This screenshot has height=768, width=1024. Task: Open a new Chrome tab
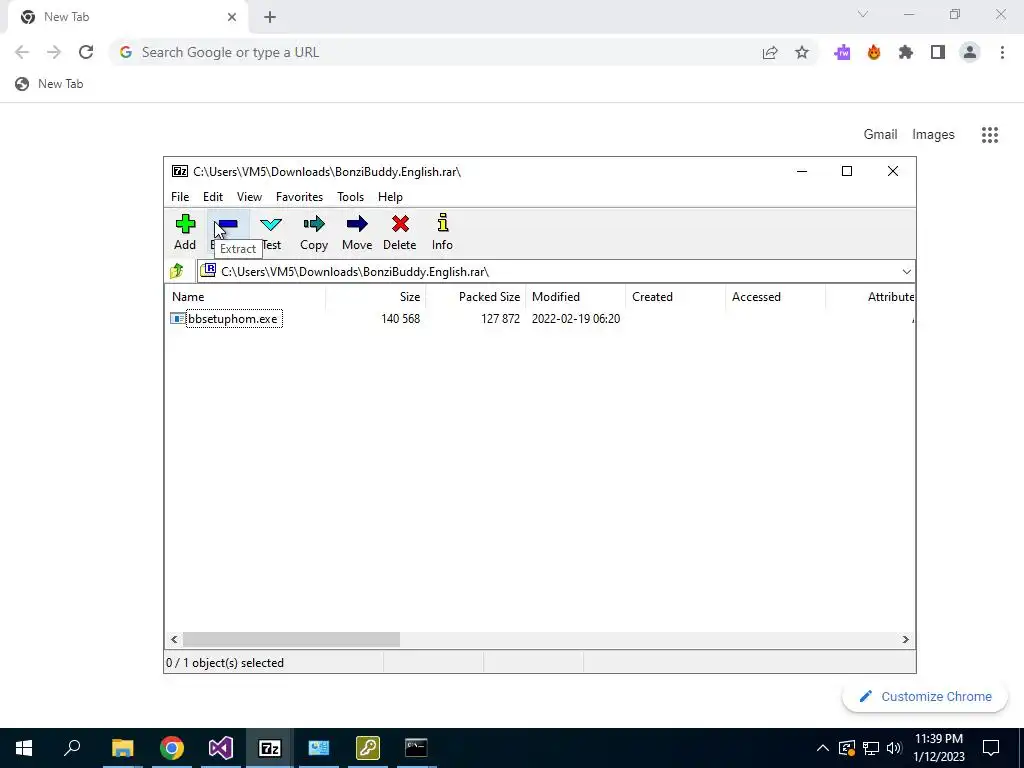[270, 17]
